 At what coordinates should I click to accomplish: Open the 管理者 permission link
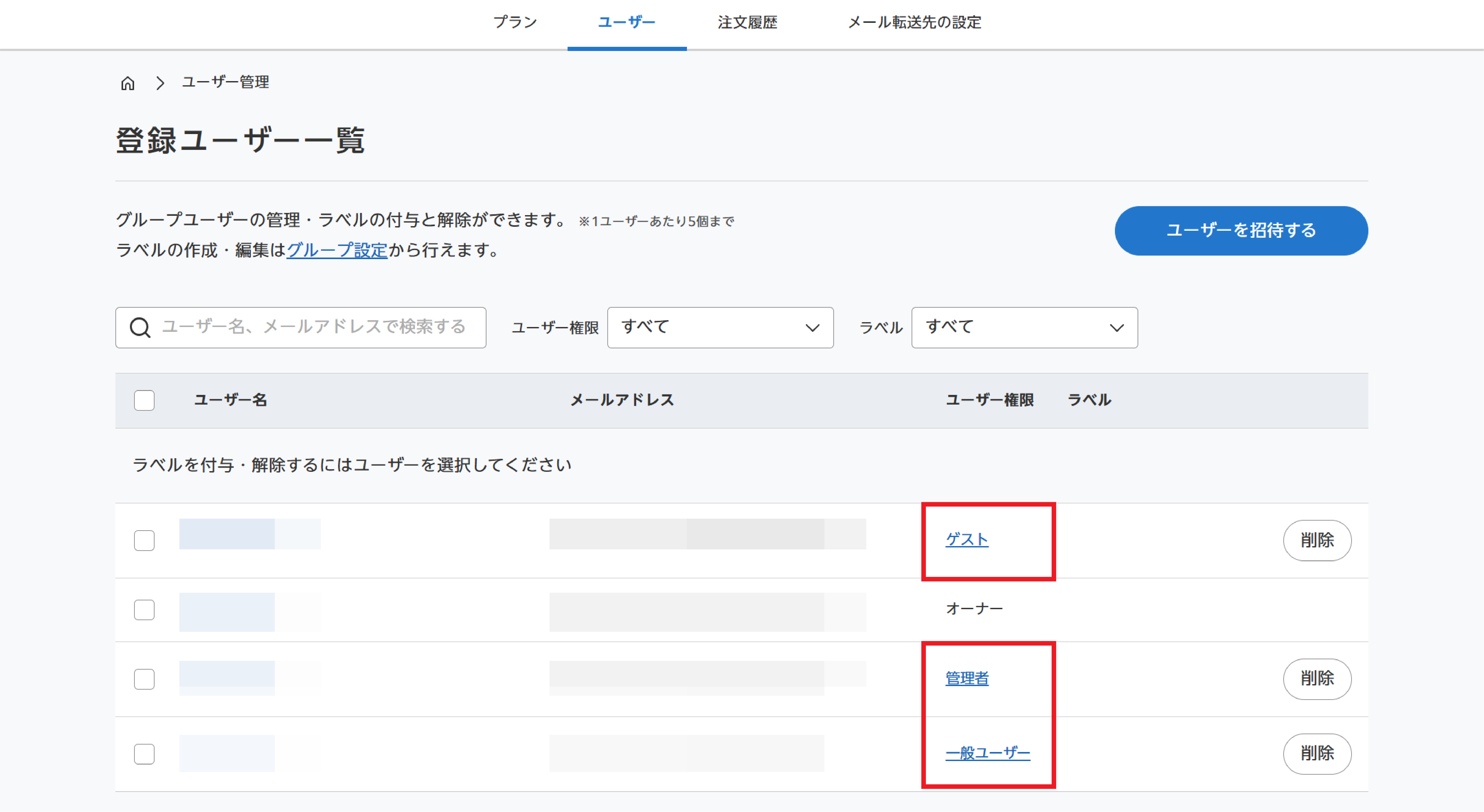[x=967, y=678]
